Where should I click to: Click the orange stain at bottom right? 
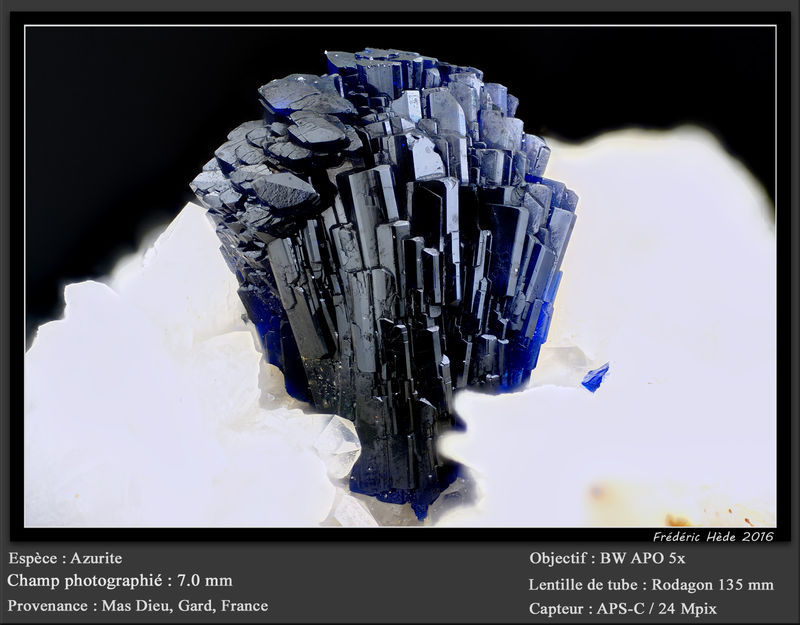(679, 519)
